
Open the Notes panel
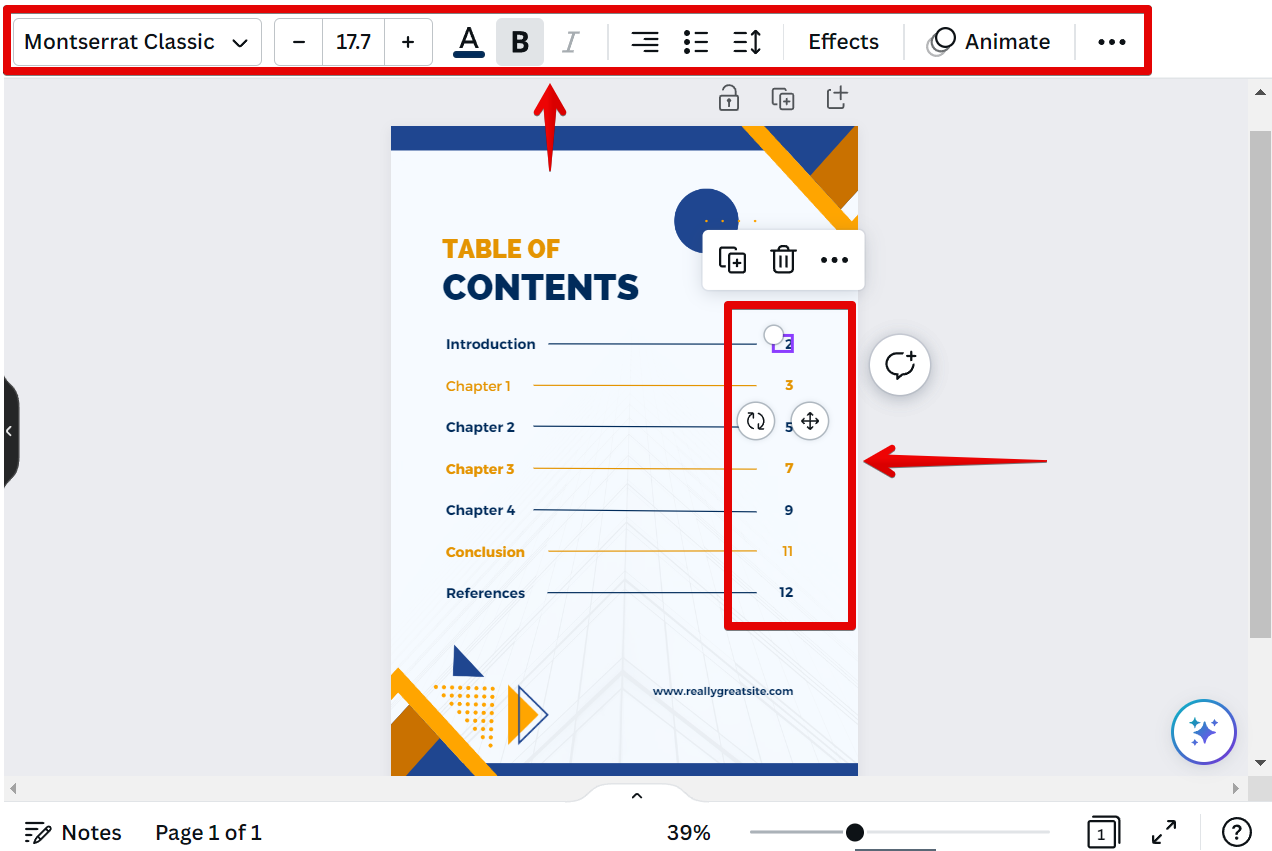coord(73,832)
